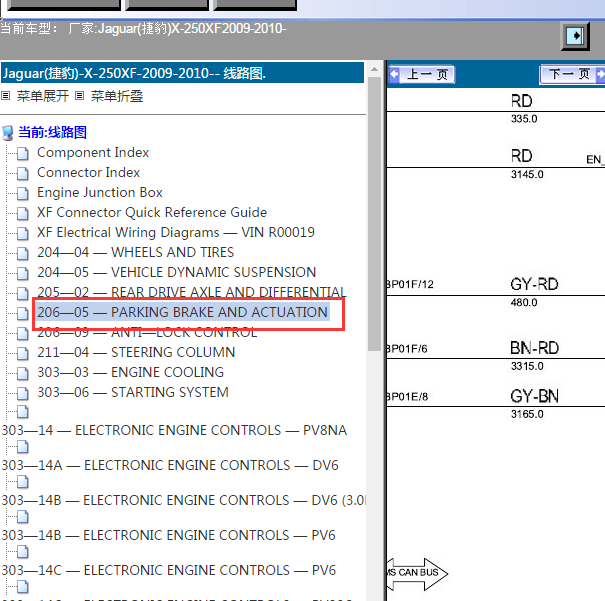Open Component Index entry
605x601 pixels.
tap(93, 152)
